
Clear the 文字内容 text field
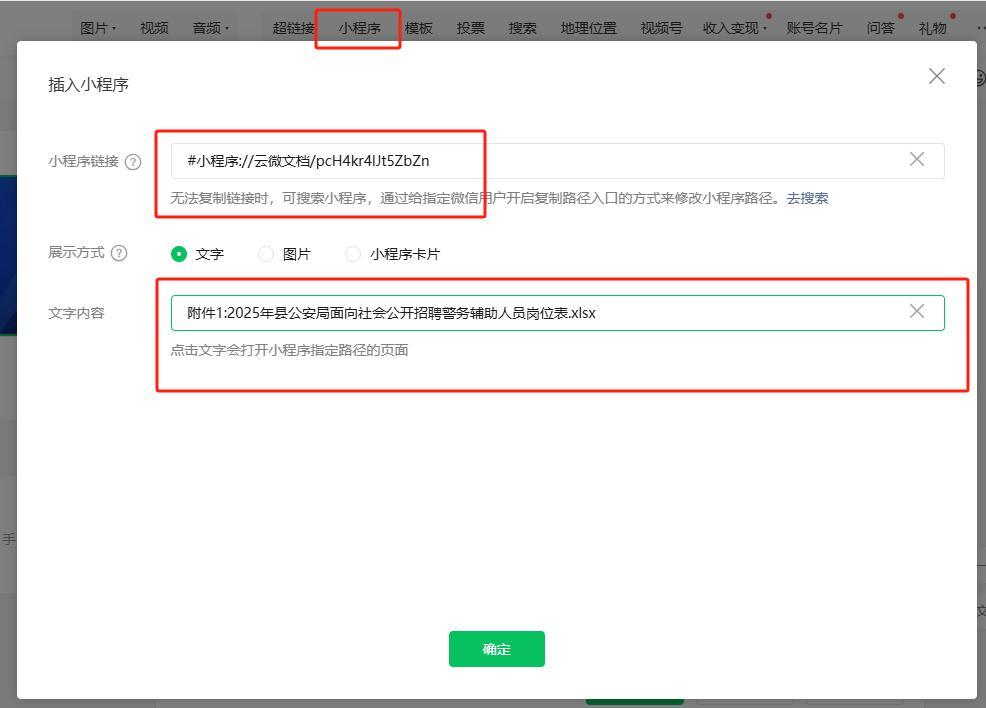[x=917, y=312]
